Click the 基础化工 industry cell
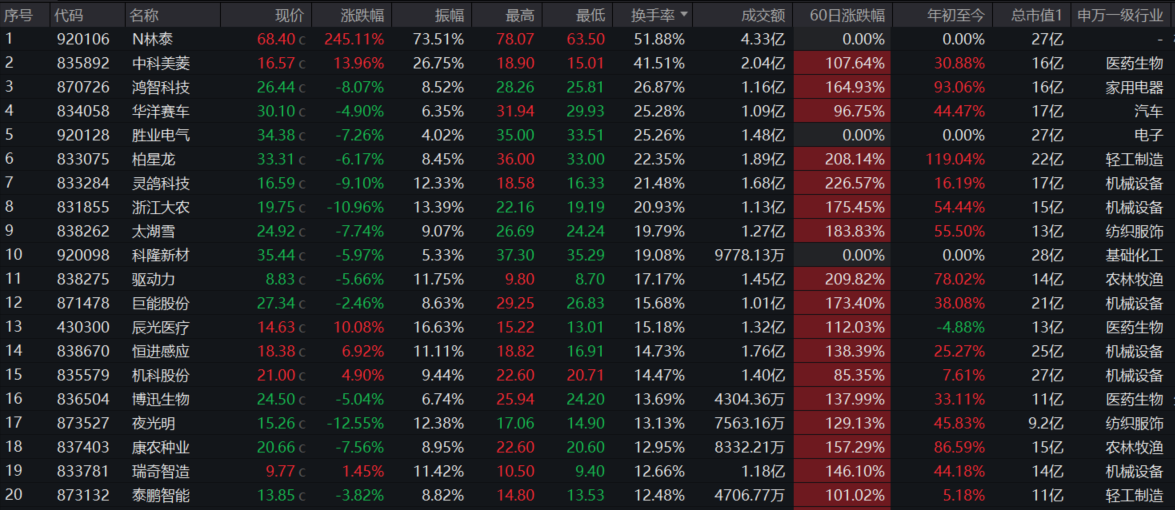The width and height of the screenshot is (1175, 510). tap(1135, 255)
